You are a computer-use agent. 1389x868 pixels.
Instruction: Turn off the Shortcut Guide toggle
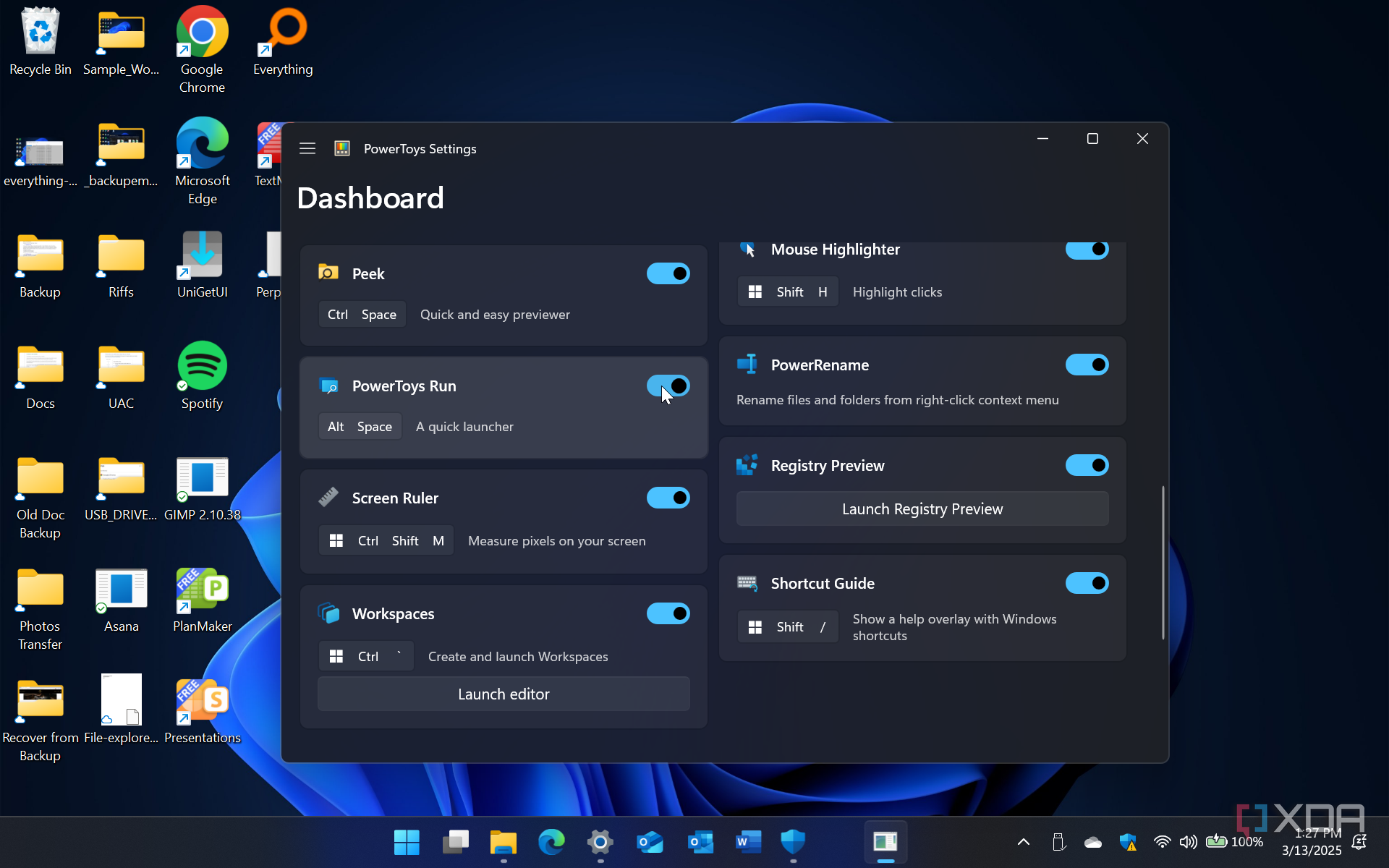click(x=1087, y=583)
